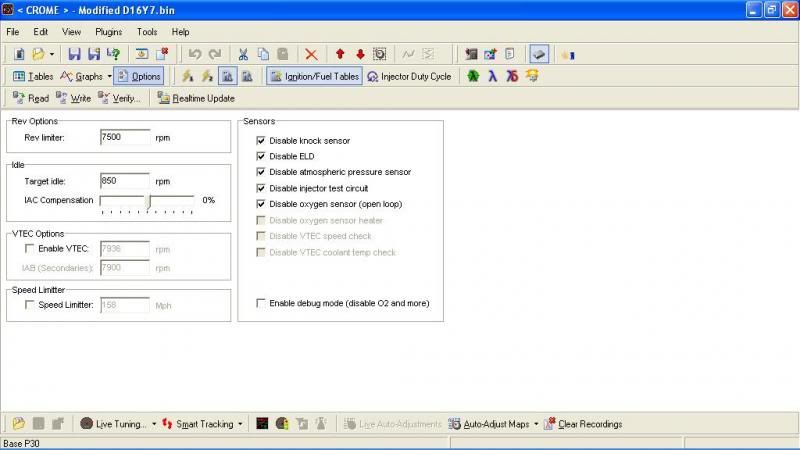The image size is (800, 450).
Task: Open the Tools menu
Action: tap(147, 32)
